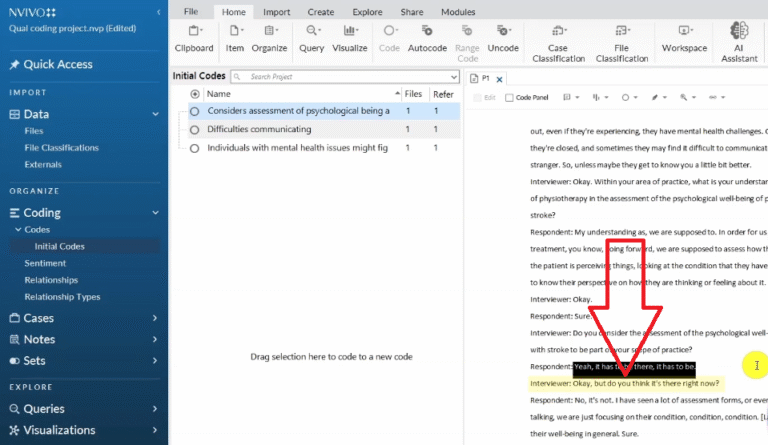Switch to the Explore ribbon tab

[x=367, y=12]
